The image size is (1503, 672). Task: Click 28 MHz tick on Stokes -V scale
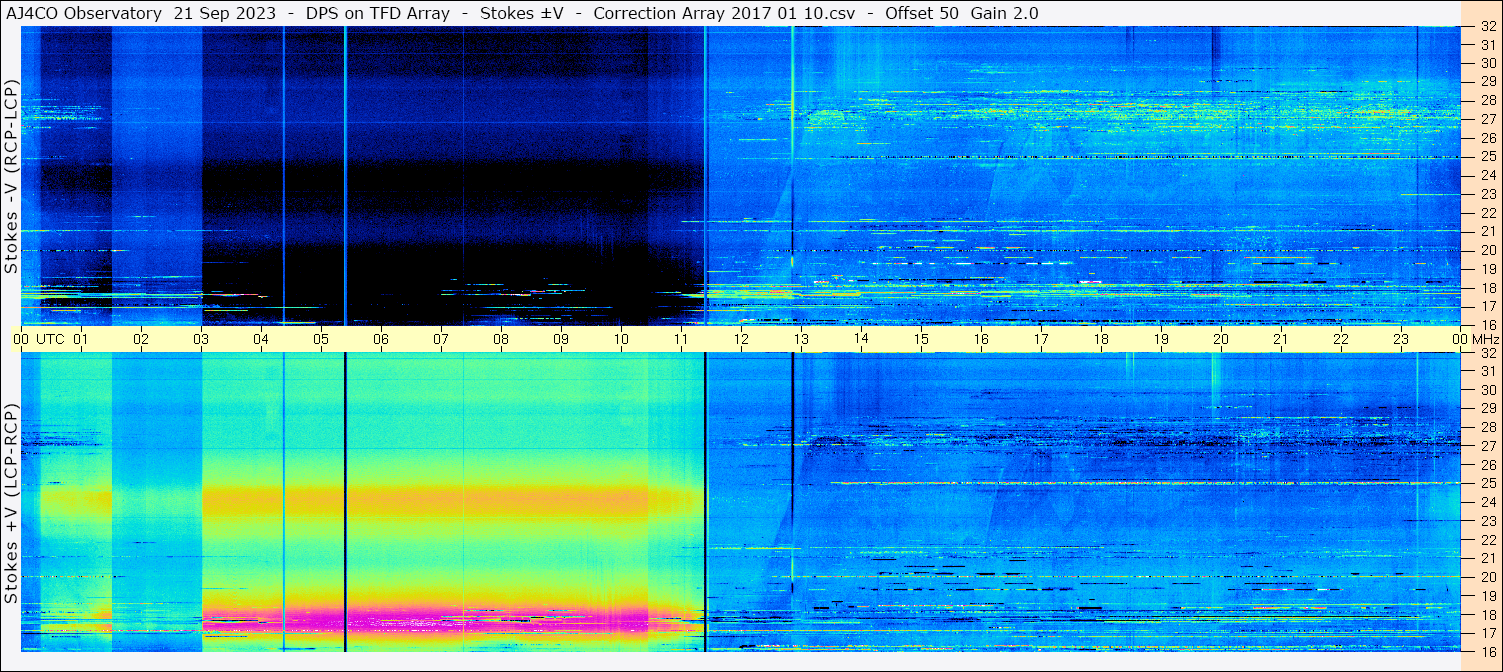click(1487, 101)
